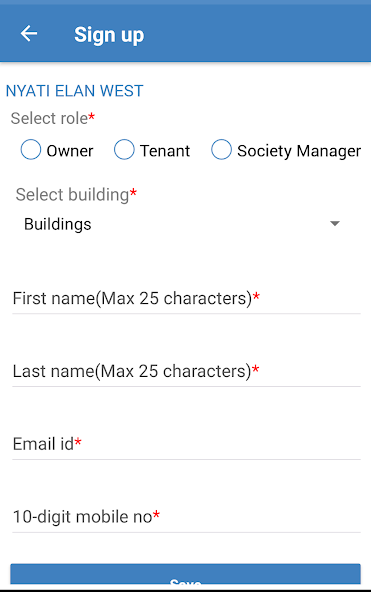
Task: Click the dropdown arrow triangle for Buildings
Action: pyautogui.click(x=335, y=224)
